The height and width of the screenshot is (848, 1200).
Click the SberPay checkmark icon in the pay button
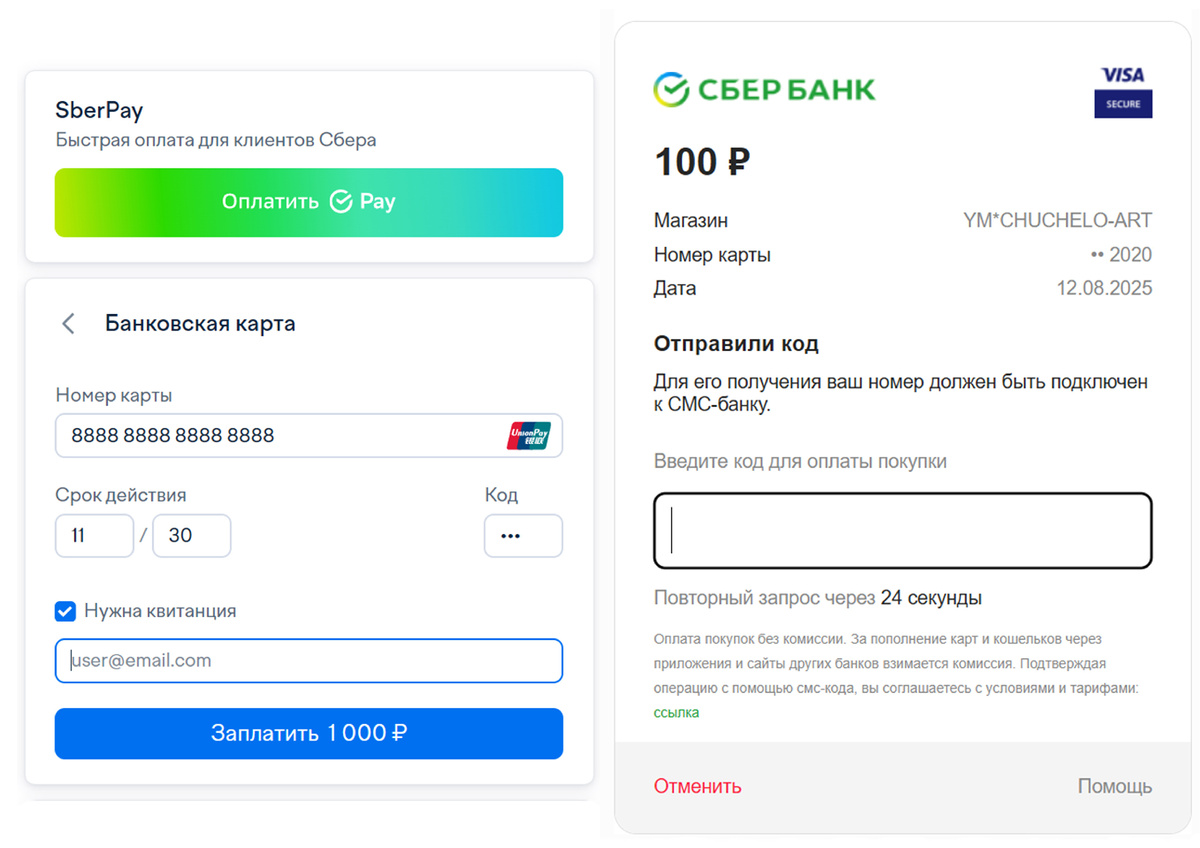tap(341, 202)
